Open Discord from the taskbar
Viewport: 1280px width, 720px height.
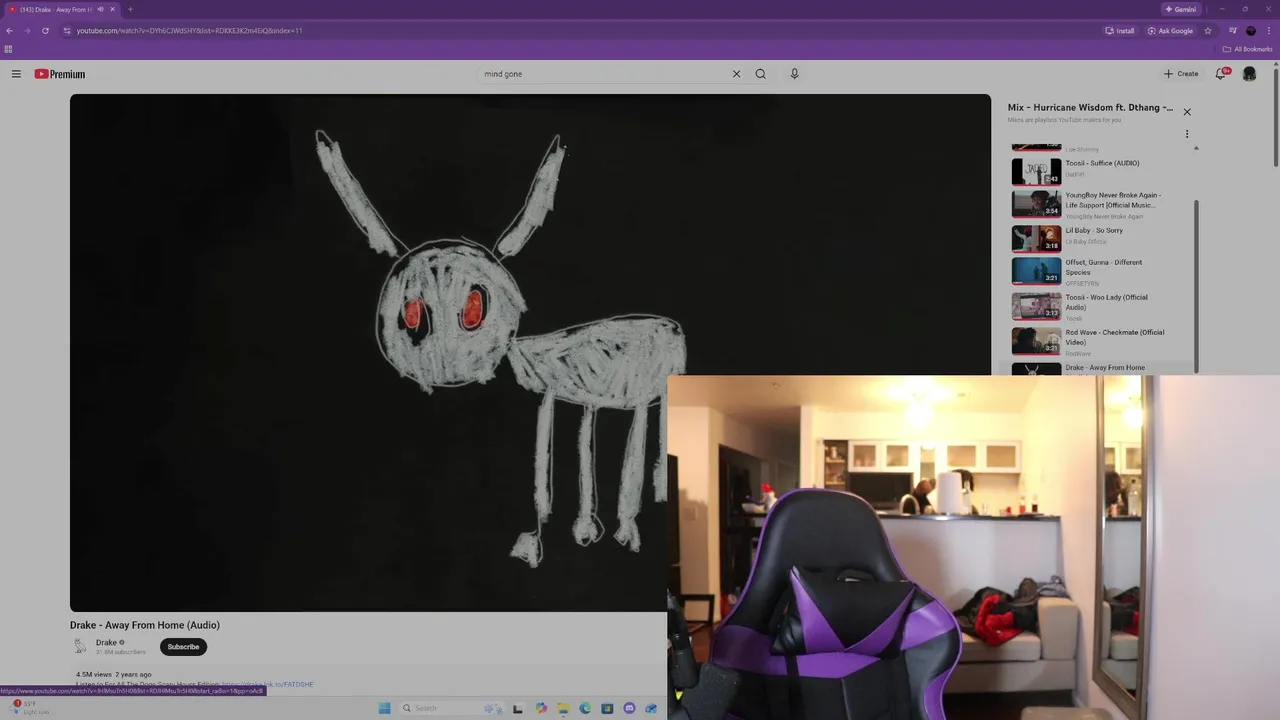(629, 708)
